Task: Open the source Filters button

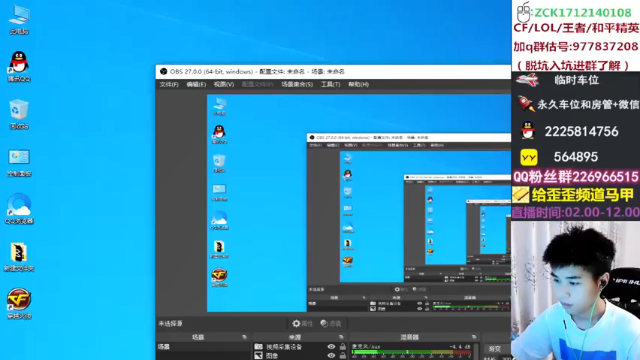Action: pyautogui.click(x=331, y=324)
